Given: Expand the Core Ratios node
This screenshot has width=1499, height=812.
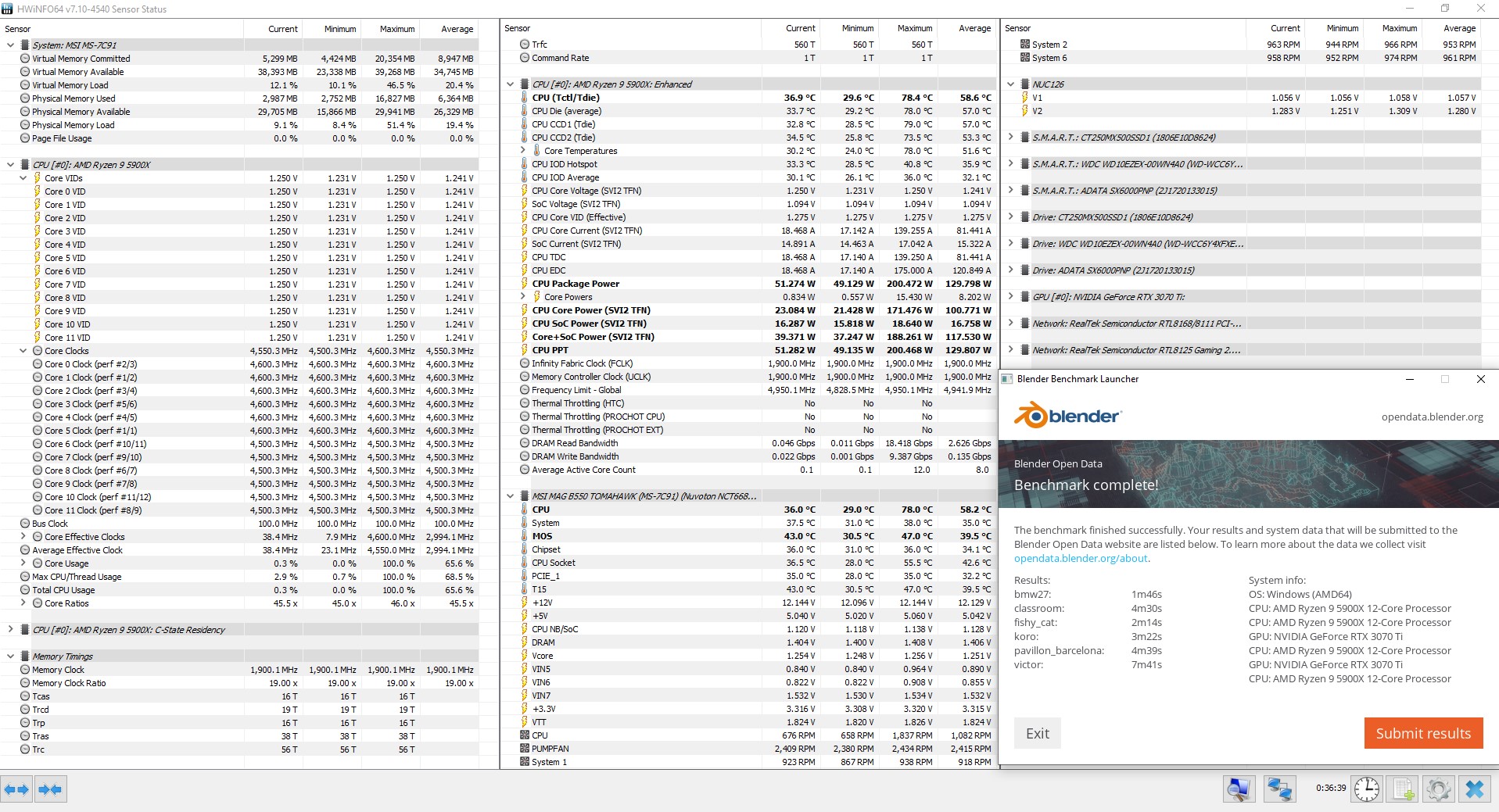Looking at the screenshot, I should 23,603.
